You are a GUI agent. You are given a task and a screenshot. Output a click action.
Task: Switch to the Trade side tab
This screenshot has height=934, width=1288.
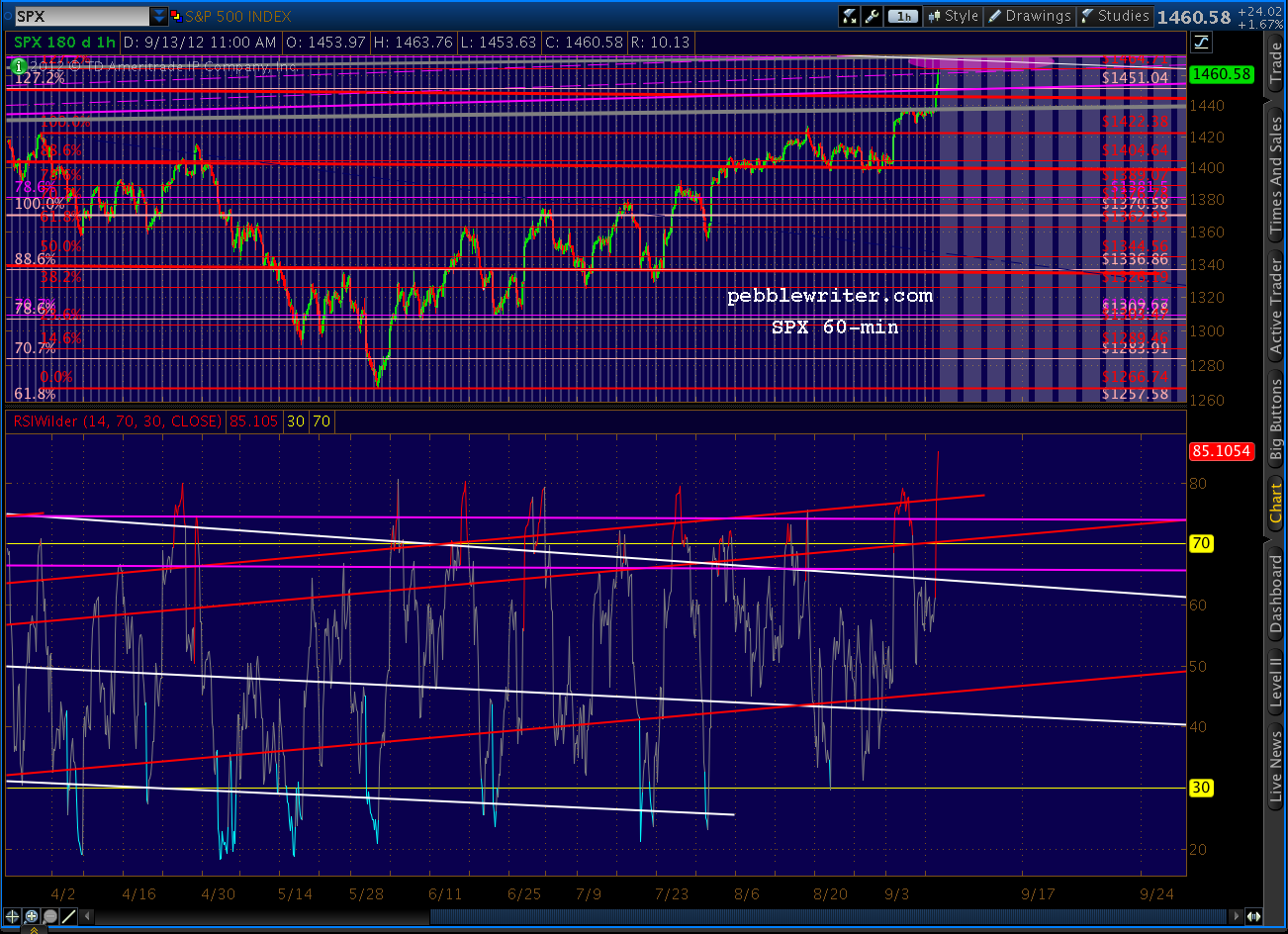pyautogui.click(x=1276, y=63)
